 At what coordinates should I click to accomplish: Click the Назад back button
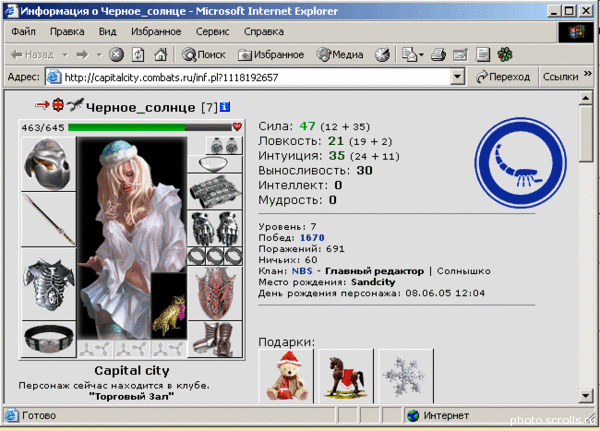point(32,55)
